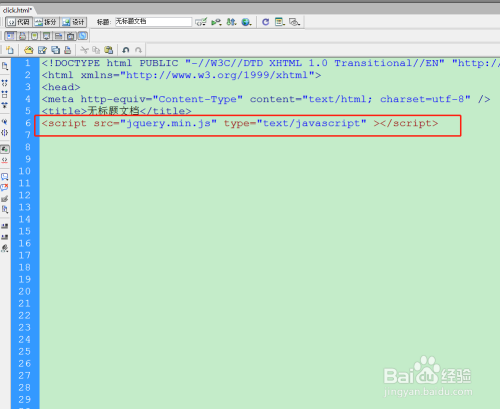
Task: Toggle Highlight Invalid Code icon
Action: [x=5, y=160]
